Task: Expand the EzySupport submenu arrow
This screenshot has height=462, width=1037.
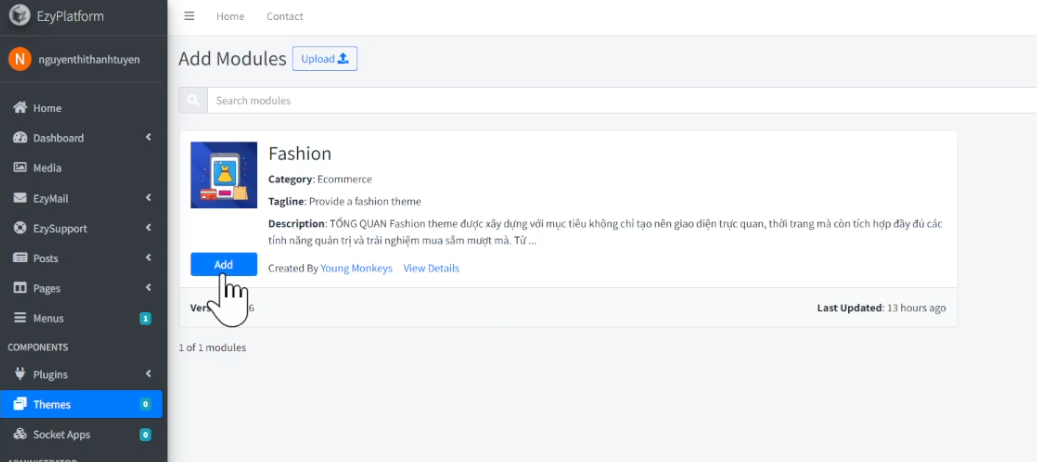Action: 148,228
